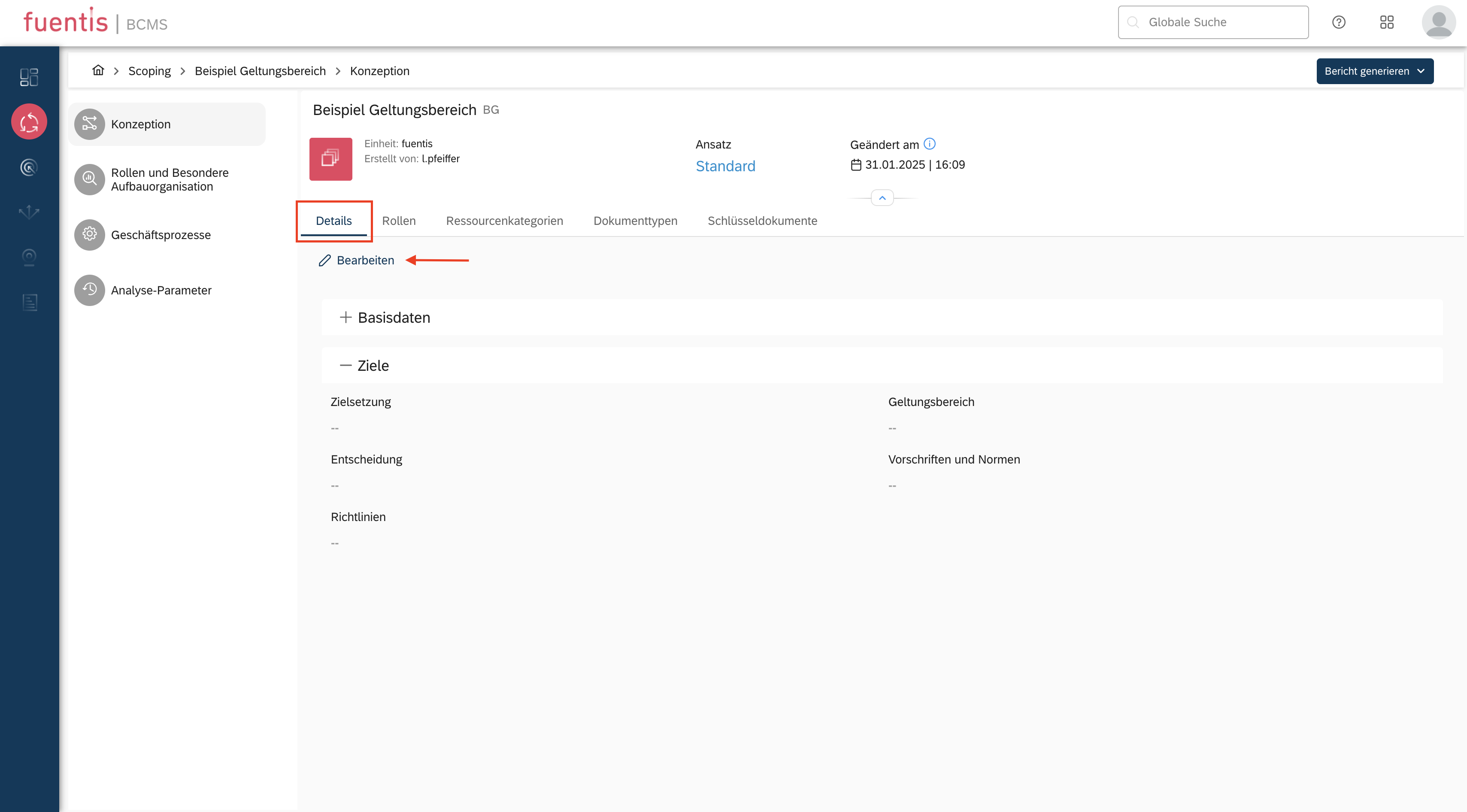The image size is (1467, 812).
Task: Click the document report sidebar icon
Action: pos(29,303)
